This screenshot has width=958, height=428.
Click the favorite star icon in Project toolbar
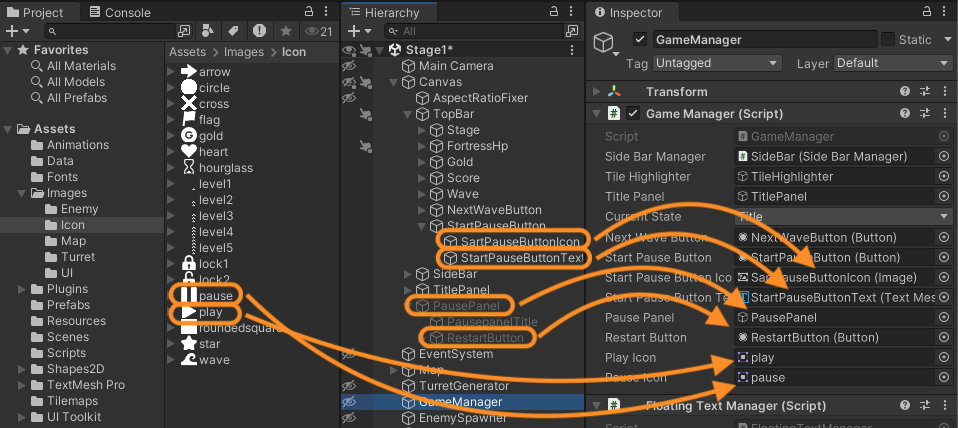285,31
